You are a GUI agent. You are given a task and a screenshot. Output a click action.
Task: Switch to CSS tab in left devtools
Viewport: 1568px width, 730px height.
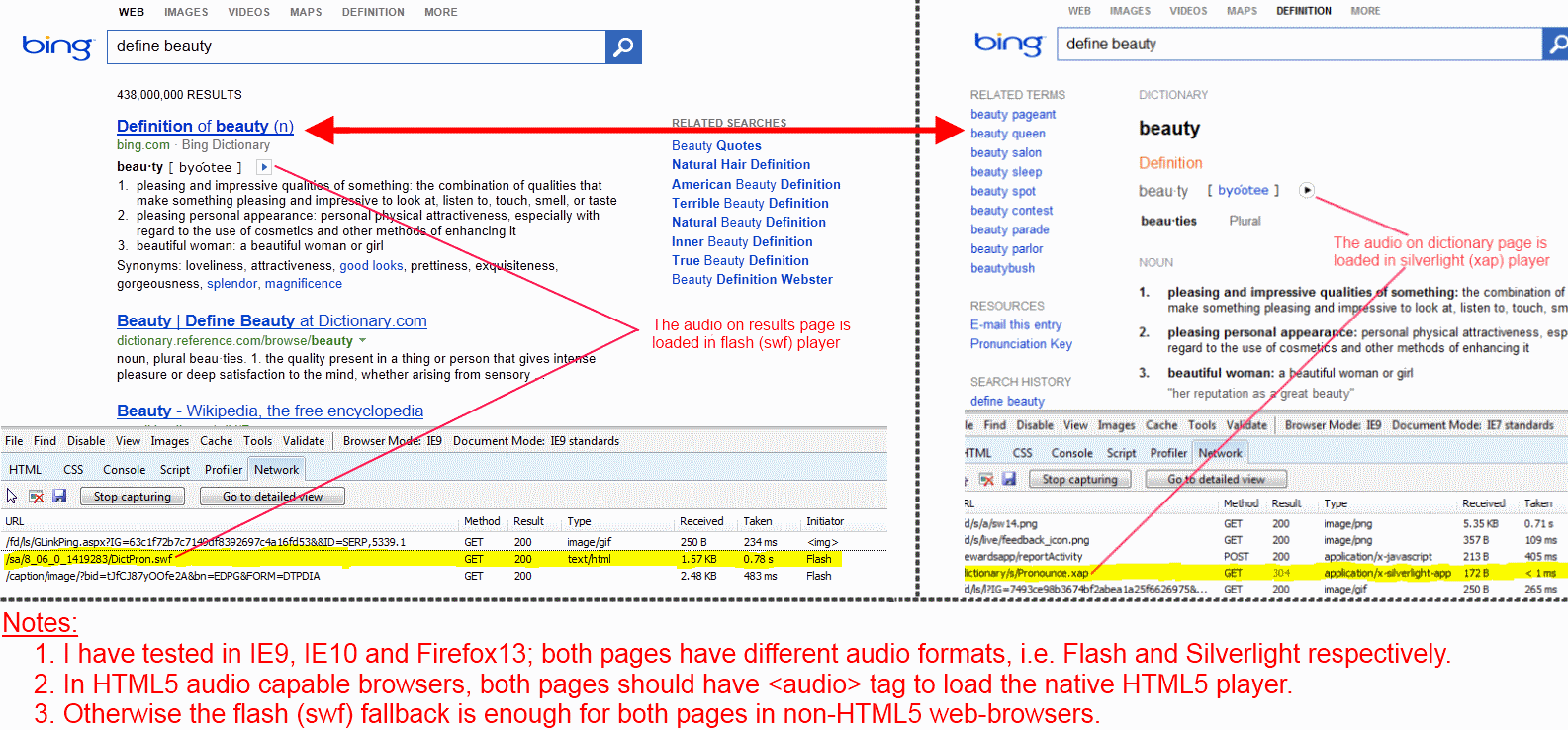[x=73, y=470]
